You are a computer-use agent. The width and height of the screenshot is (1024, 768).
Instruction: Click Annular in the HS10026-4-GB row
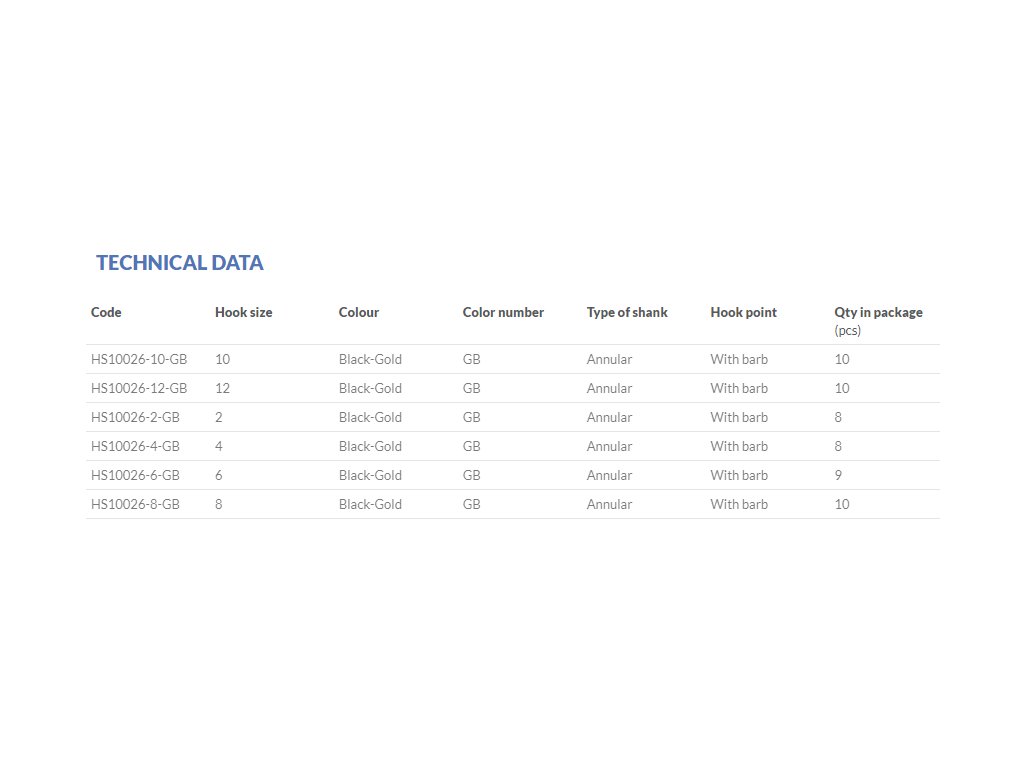[609, 446]
